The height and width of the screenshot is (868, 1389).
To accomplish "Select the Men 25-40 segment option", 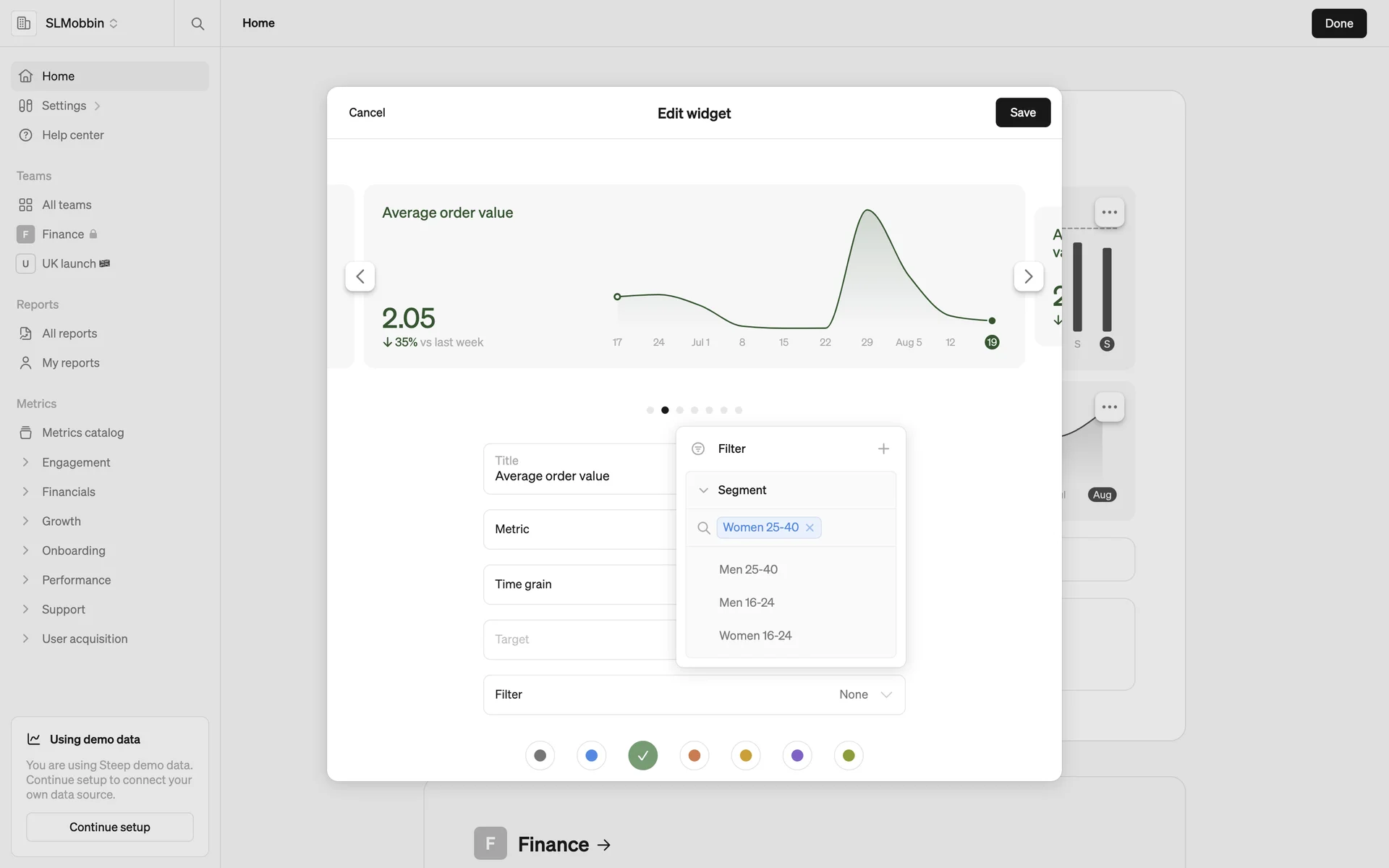I will pyautogui.click(x=748, y=569).
